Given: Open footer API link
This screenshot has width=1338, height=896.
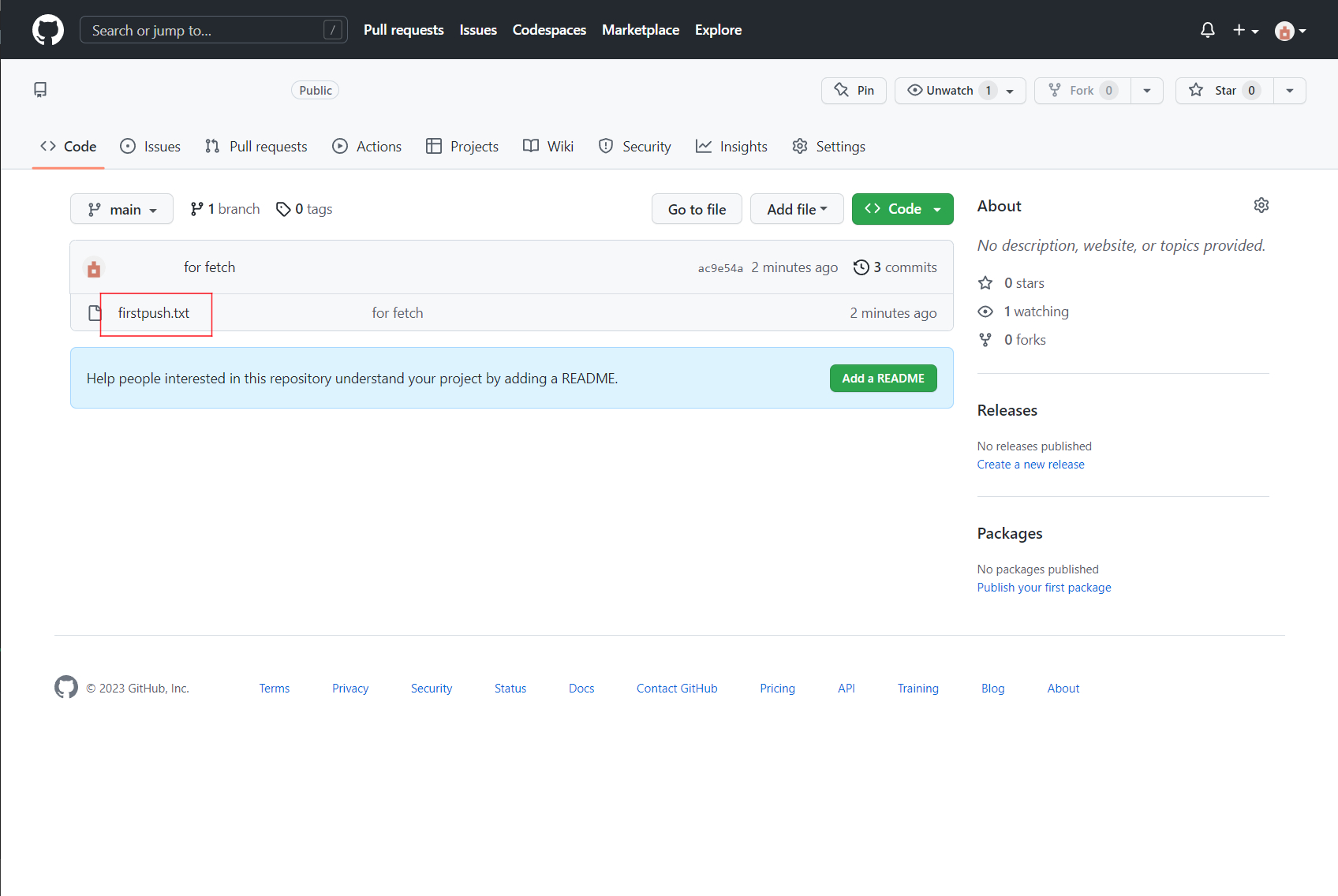Looking at the screenshot, I should 847,689.
